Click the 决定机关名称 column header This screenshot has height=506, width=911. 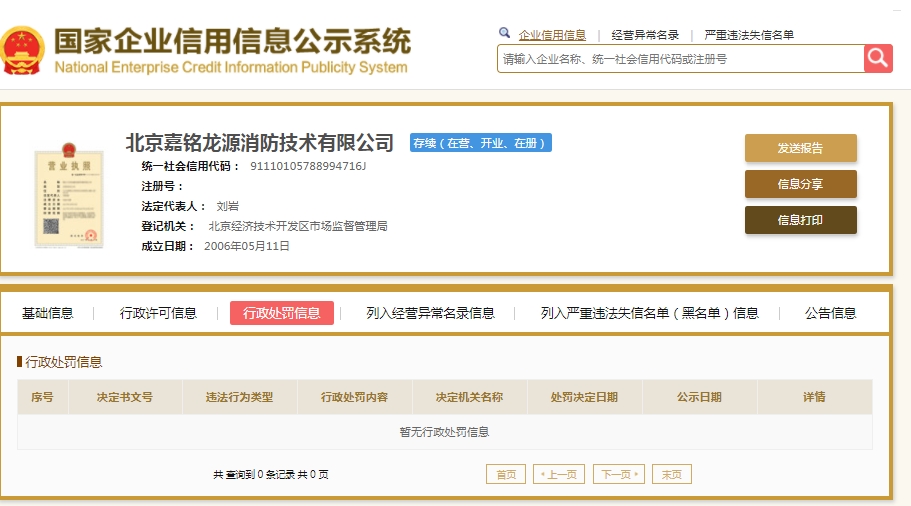click(x=469, y=397)
